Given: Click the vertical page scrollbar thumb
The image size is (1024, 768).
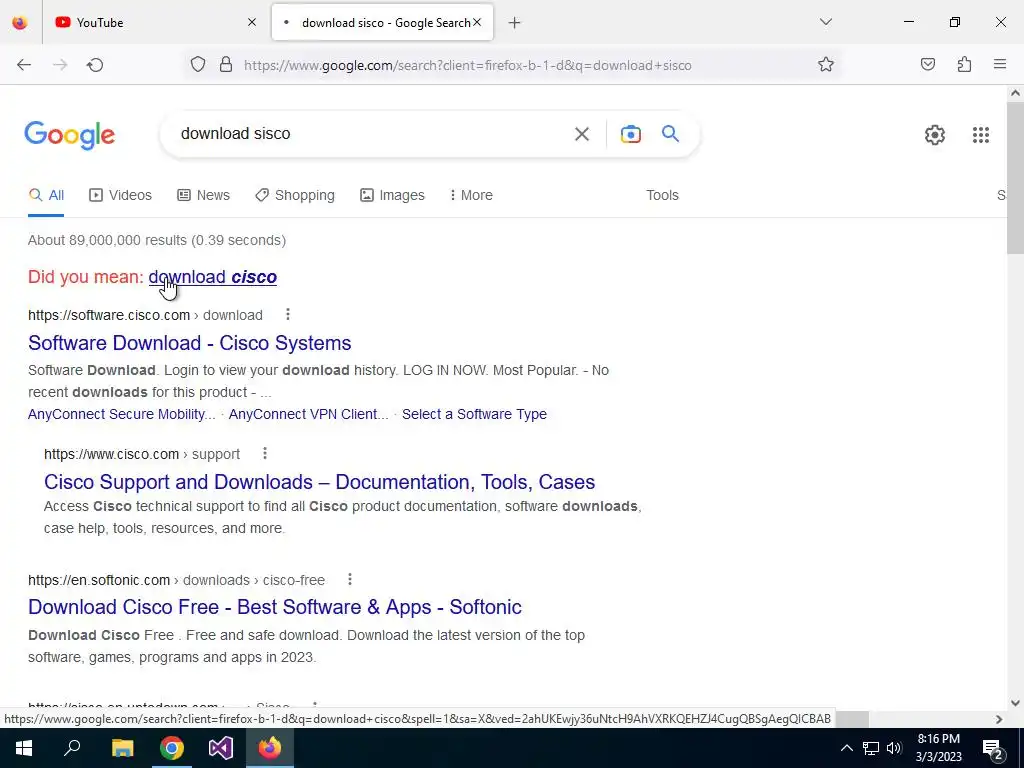Looking at the screenshot, I should tap(1015, 178).
